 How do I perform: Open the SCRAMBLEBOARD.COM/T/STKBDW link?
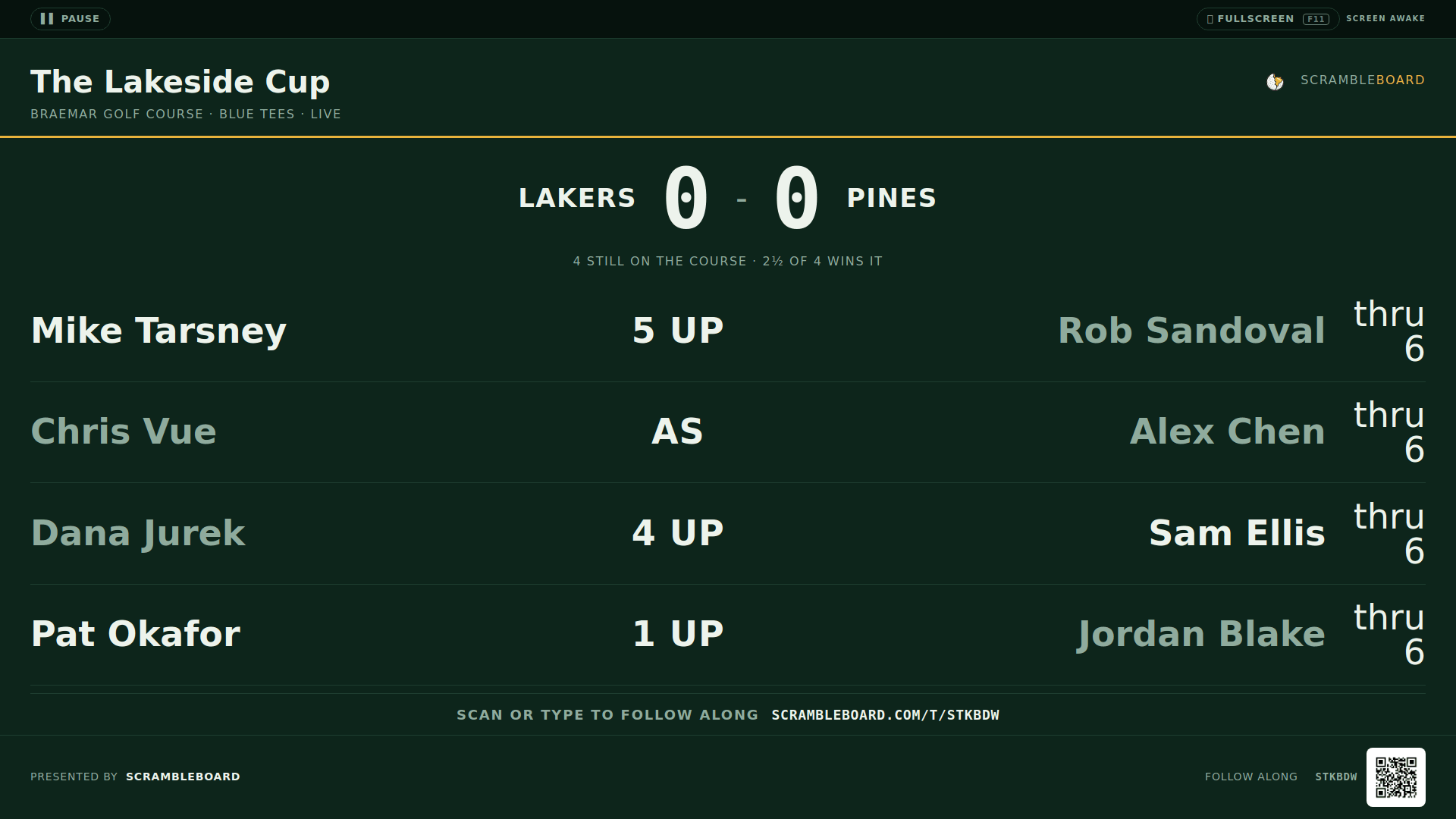pos(885,715)
